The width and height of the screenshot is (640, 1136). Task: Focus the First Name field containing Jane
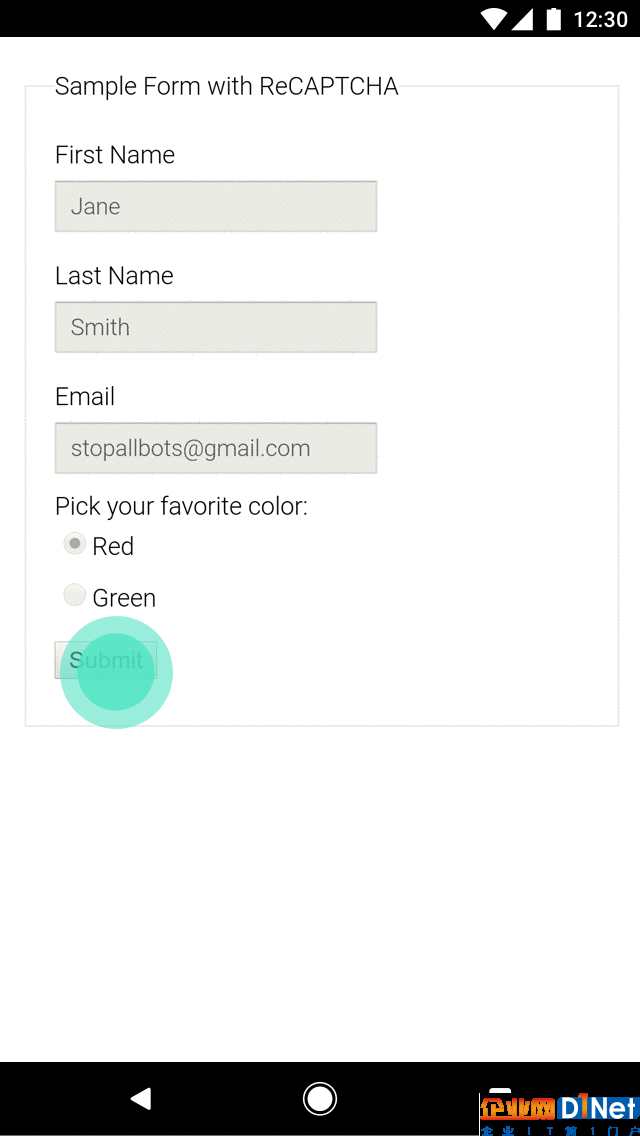tap(216, 206)
